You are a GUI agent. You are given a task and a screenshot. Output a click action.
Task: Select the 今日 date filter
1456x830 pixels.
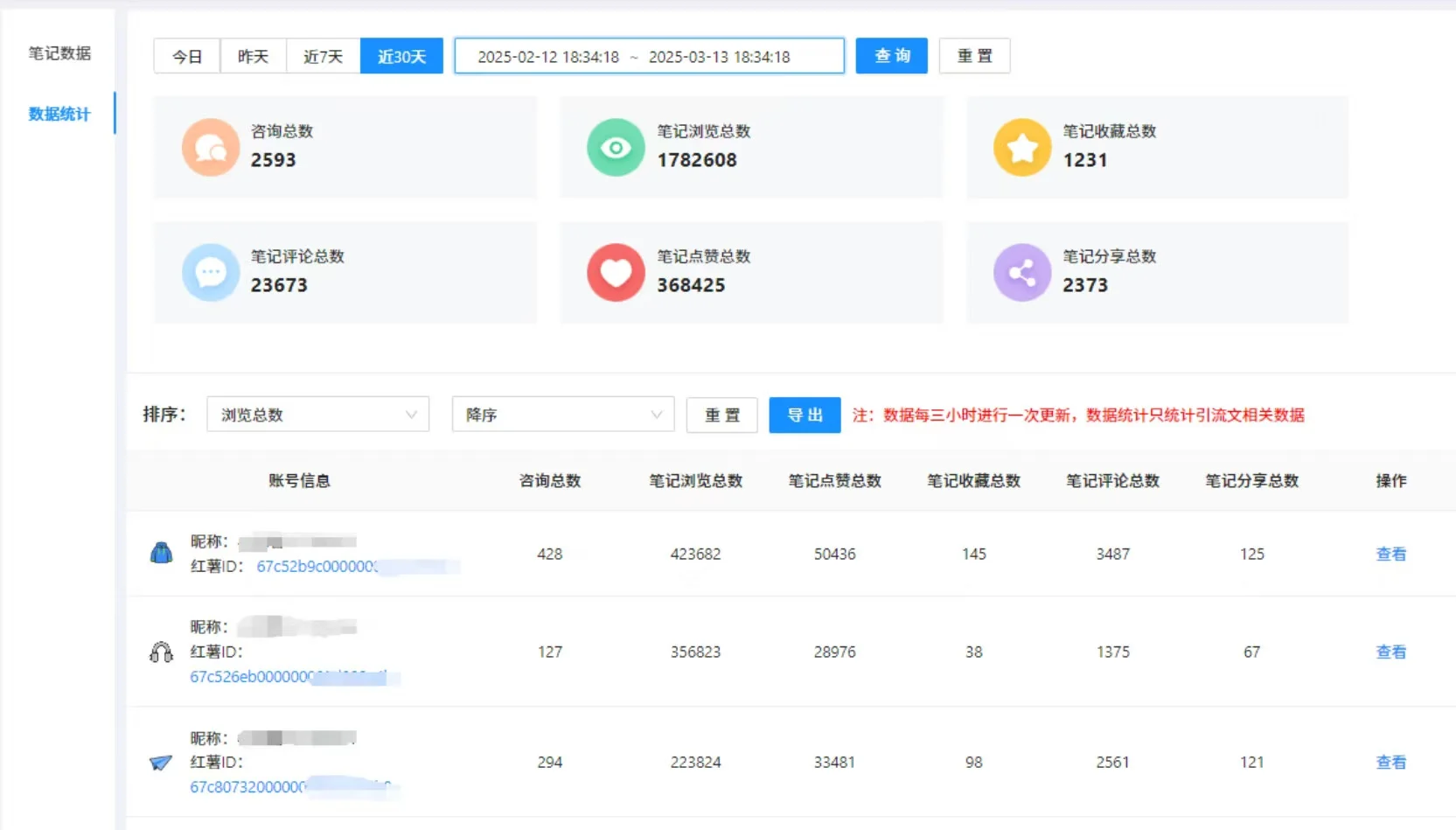186,56
